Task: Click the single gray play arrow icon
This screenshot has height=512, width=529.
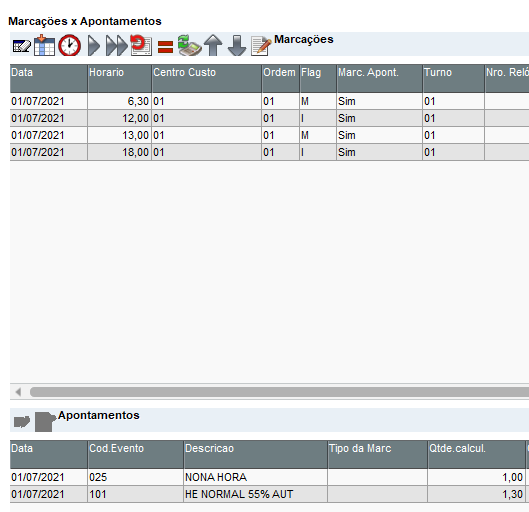Action: pyautogui.click(x=94, y=46)
